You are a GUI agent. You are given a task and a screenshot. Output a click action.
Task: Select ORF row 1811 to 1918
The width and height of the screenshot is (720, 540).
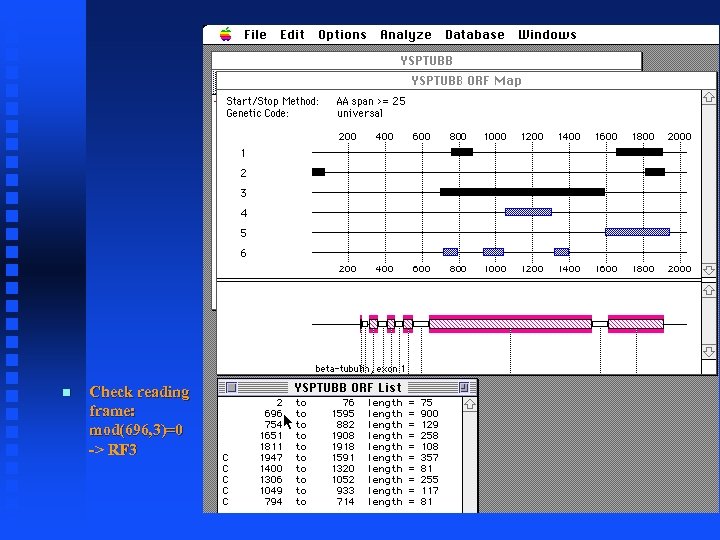(340, 447)
